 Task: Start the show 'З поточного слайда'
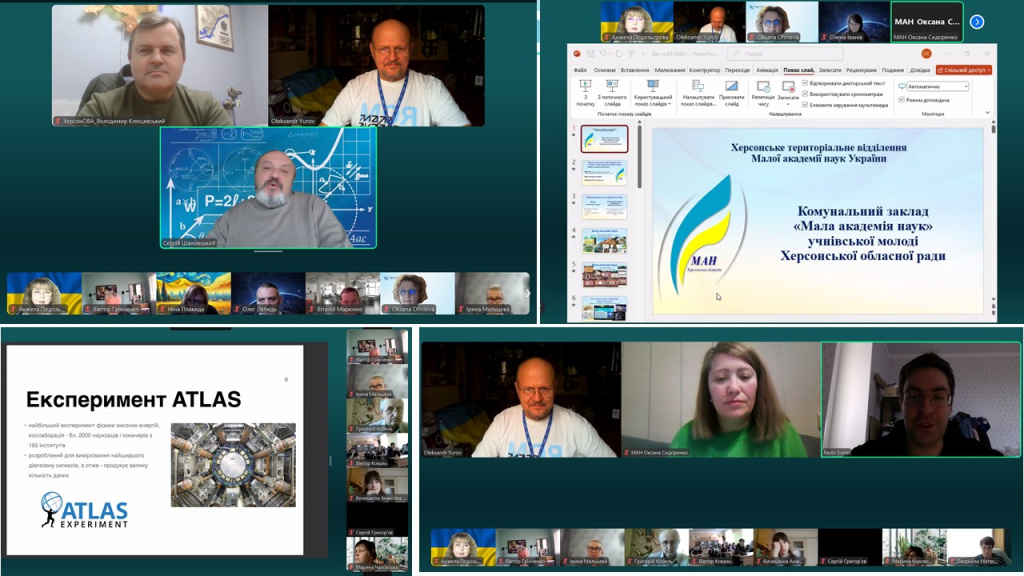[612, 93]
